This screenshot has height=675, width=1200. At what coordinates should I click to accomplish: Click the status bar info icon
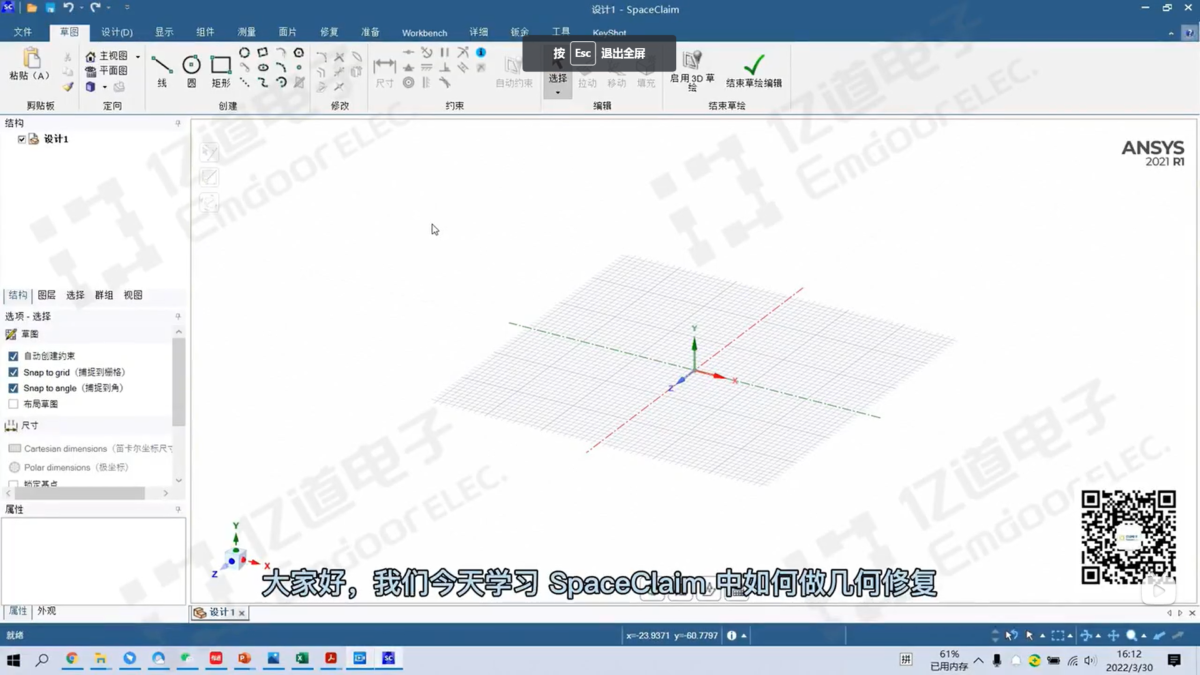731,635
